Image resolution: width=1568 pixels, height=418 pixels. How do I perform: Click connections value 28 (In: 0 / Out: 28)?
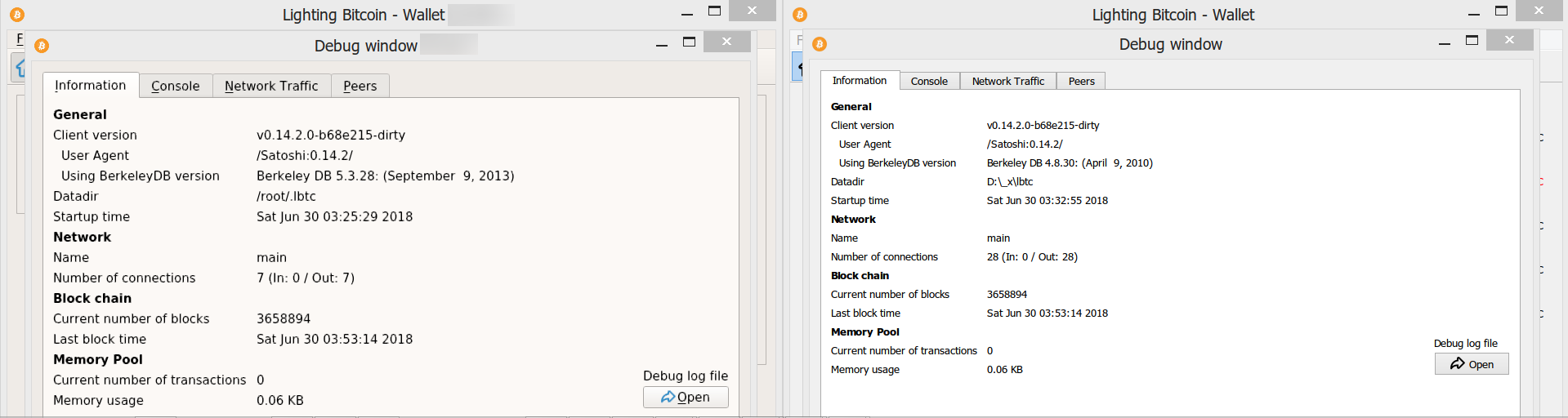tap(1032, 256)
